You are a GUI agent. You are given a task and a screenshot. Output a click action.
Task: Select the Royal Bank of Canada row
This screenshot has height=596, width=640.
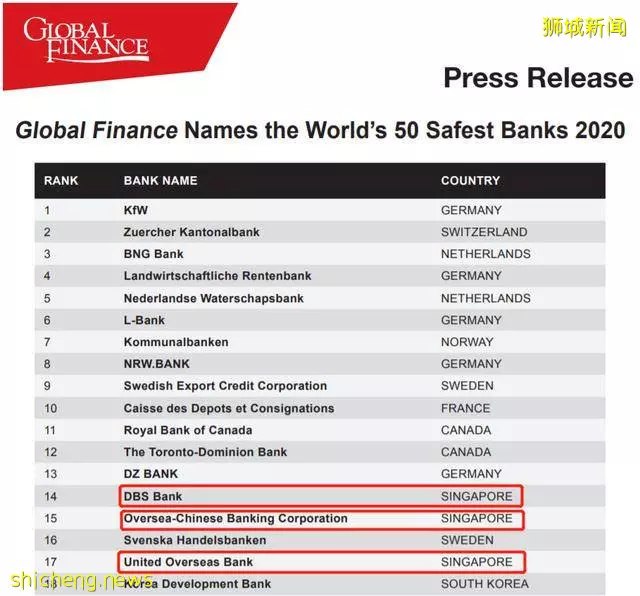(x=320, y=430)
